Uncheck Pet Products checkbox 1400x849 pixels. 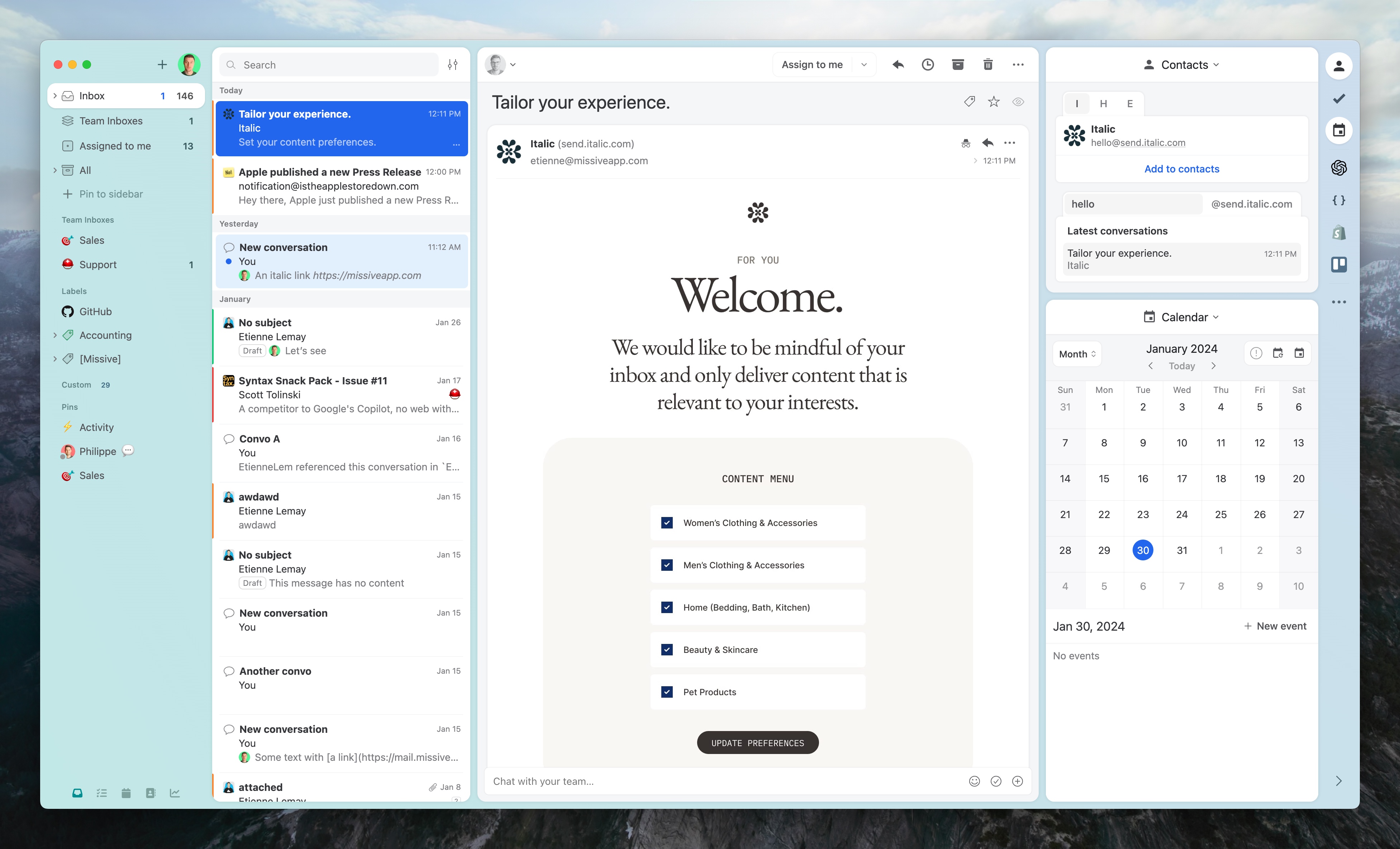pos(667,692)
